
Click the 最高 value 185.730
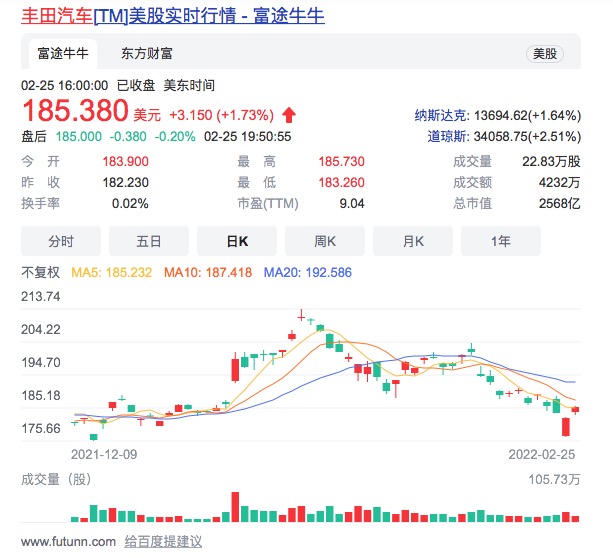click(x=341, y=161)
